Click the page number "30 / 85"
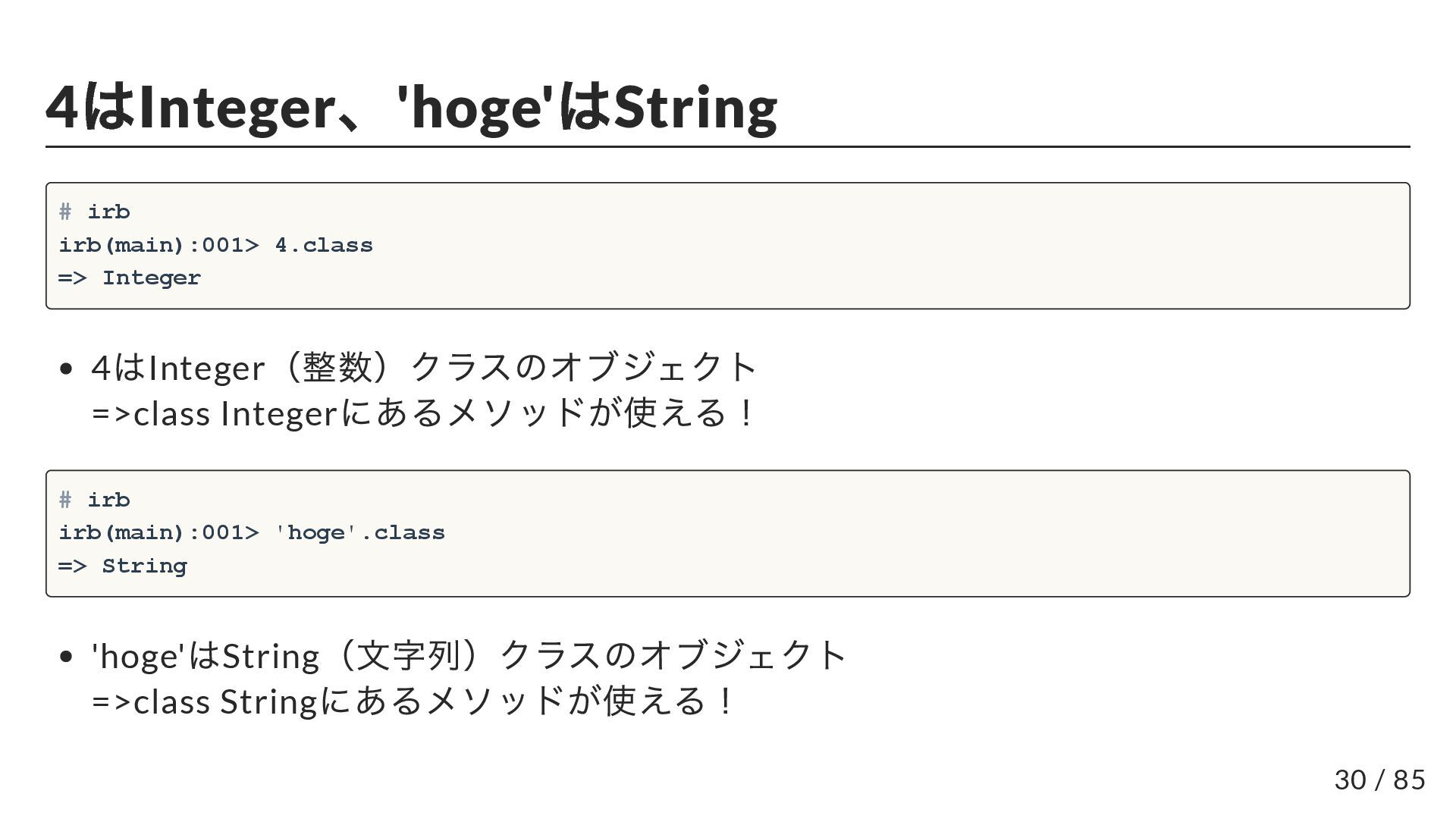 pos(1379,780)
